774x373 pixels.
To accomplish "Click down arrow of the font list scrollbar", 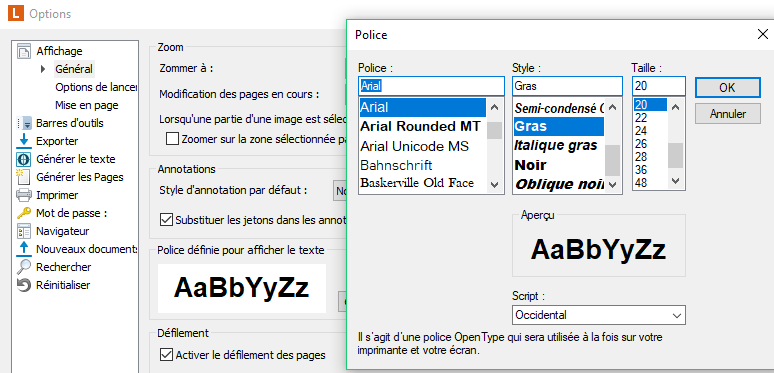I will [x=495, y=185].
